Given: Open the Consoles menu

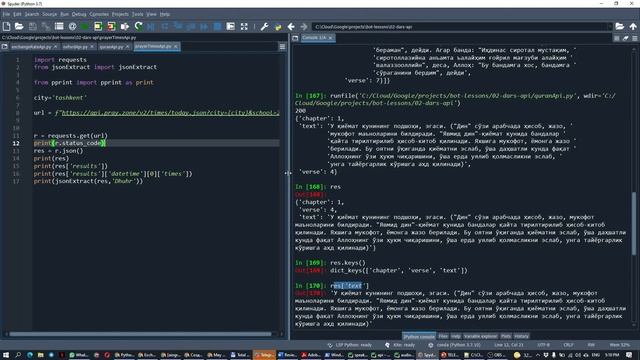Looking at the screenshot, I should point(99,14).
